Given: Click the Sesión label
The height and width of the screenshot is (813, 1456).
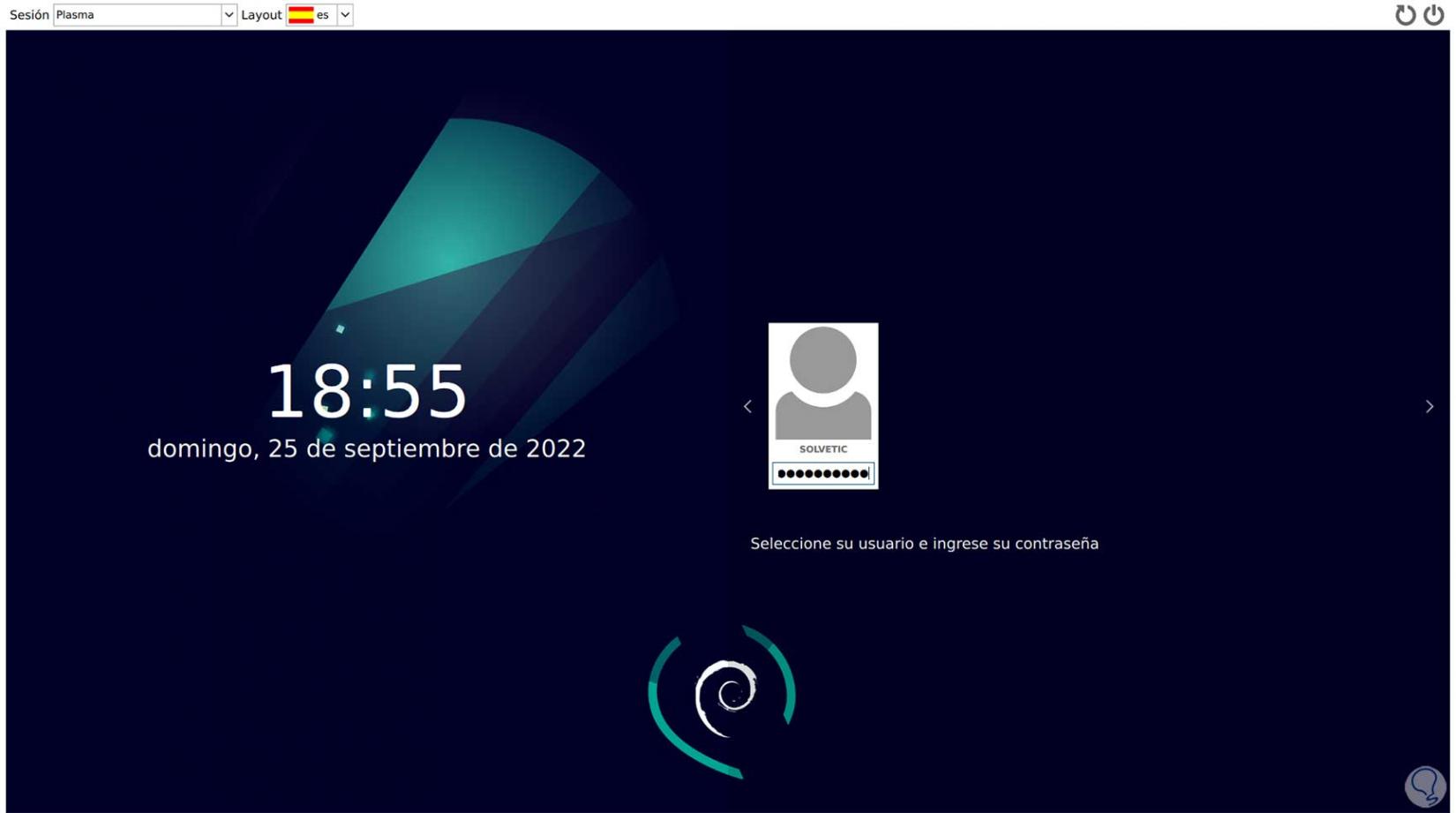Looking at the screenshot, I should [29, 15].
